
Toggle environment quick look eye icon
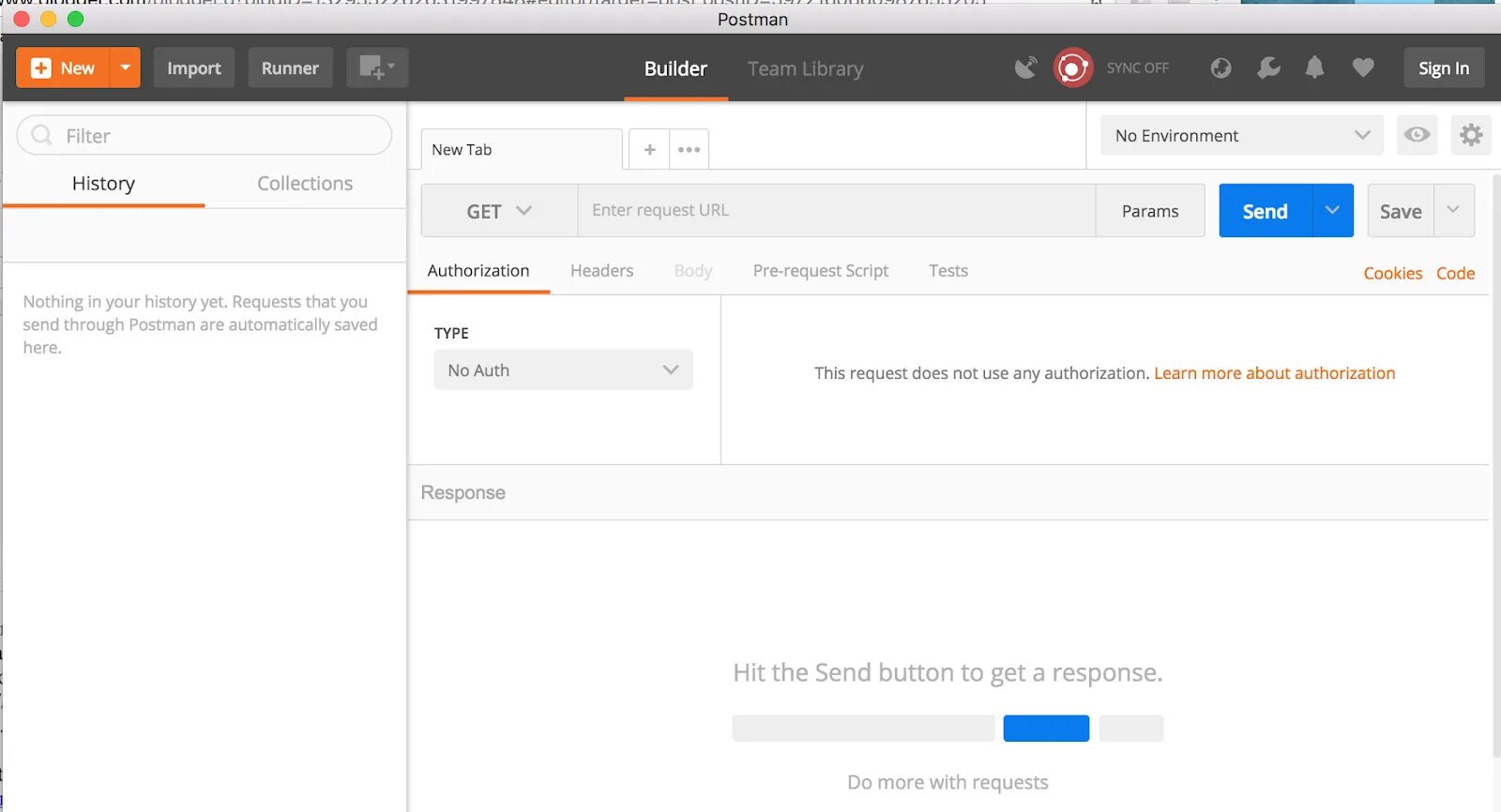coord(1417,135)
